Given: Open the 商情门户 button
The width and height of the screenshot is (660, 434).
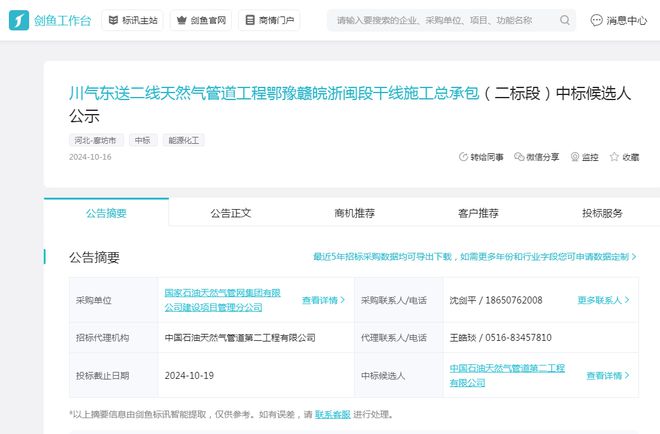Looking at the screenshot, I should click(x=269, y=20).
